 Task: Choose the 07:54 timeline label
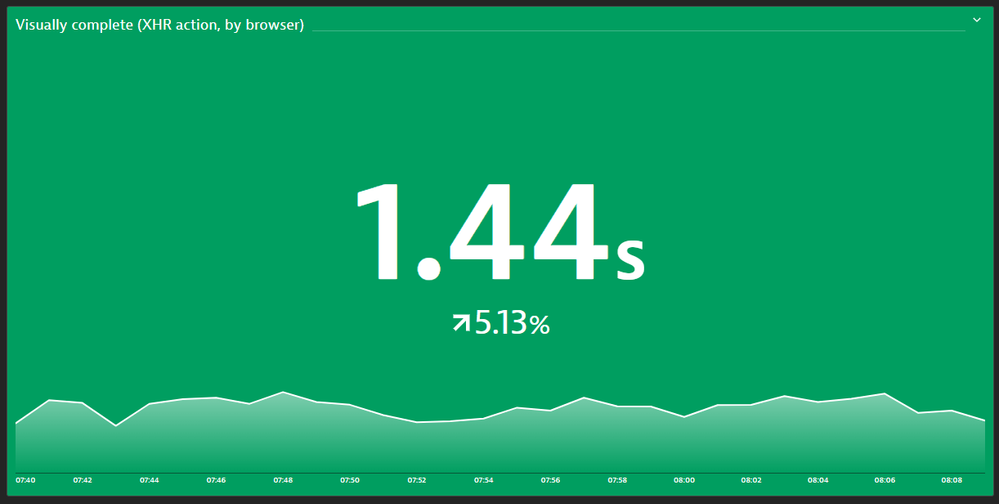pos(484,480)
